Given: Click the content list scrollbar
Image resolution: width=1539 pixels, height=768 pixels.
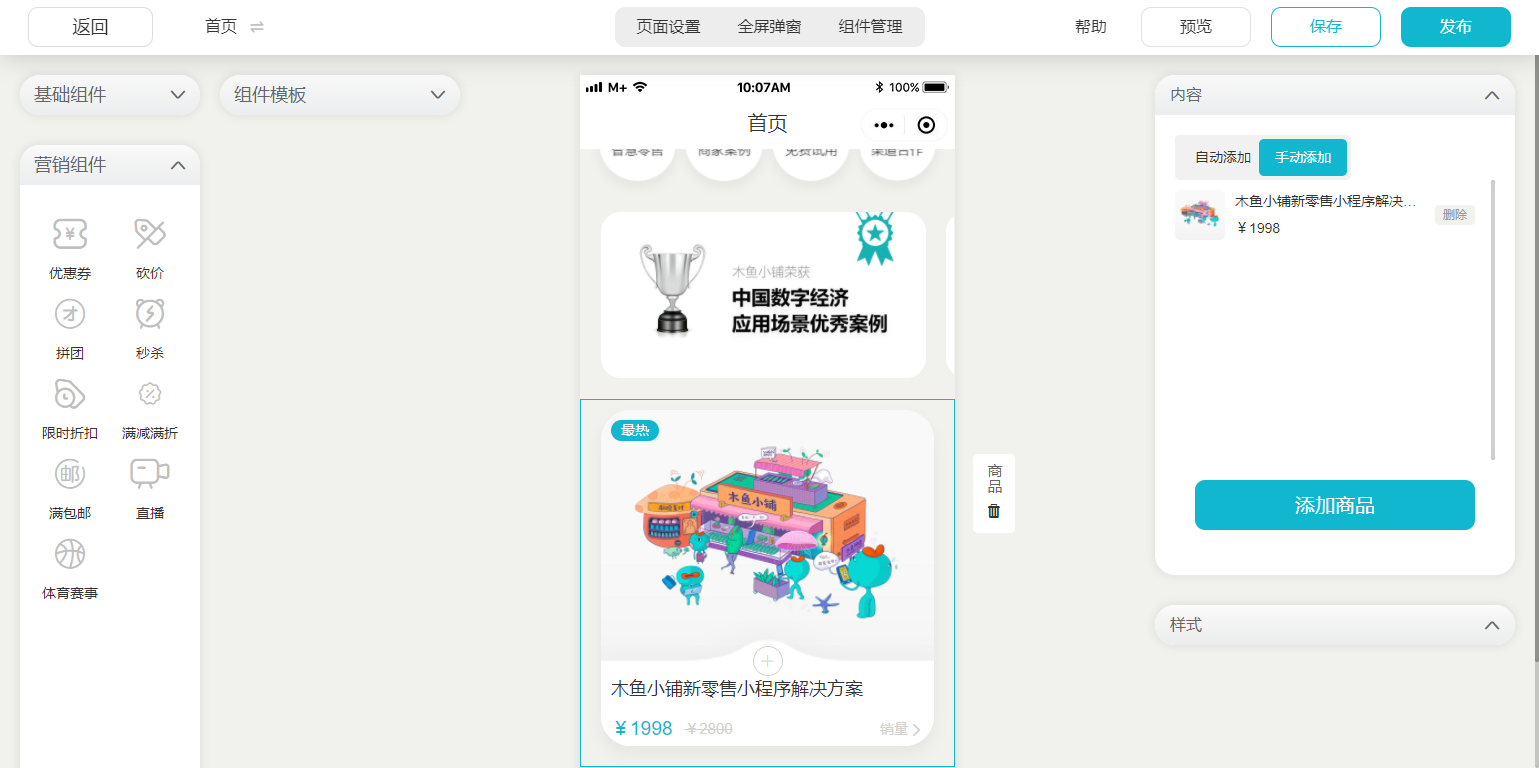Looking at the screenshot, I should point(1493,320).
